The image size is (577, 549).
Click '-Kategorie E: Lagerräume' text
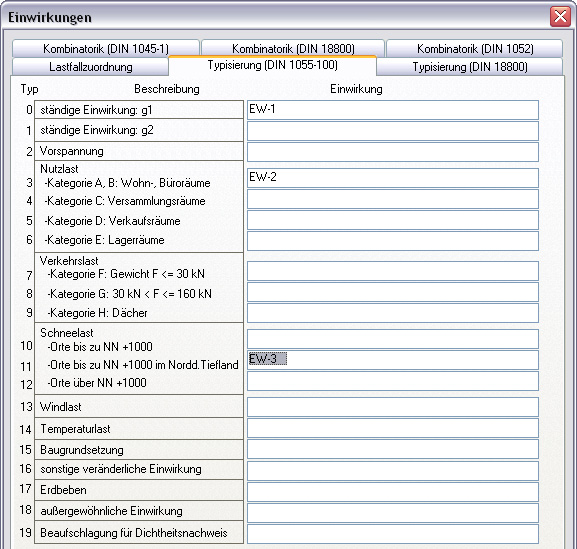click(104, 240)
